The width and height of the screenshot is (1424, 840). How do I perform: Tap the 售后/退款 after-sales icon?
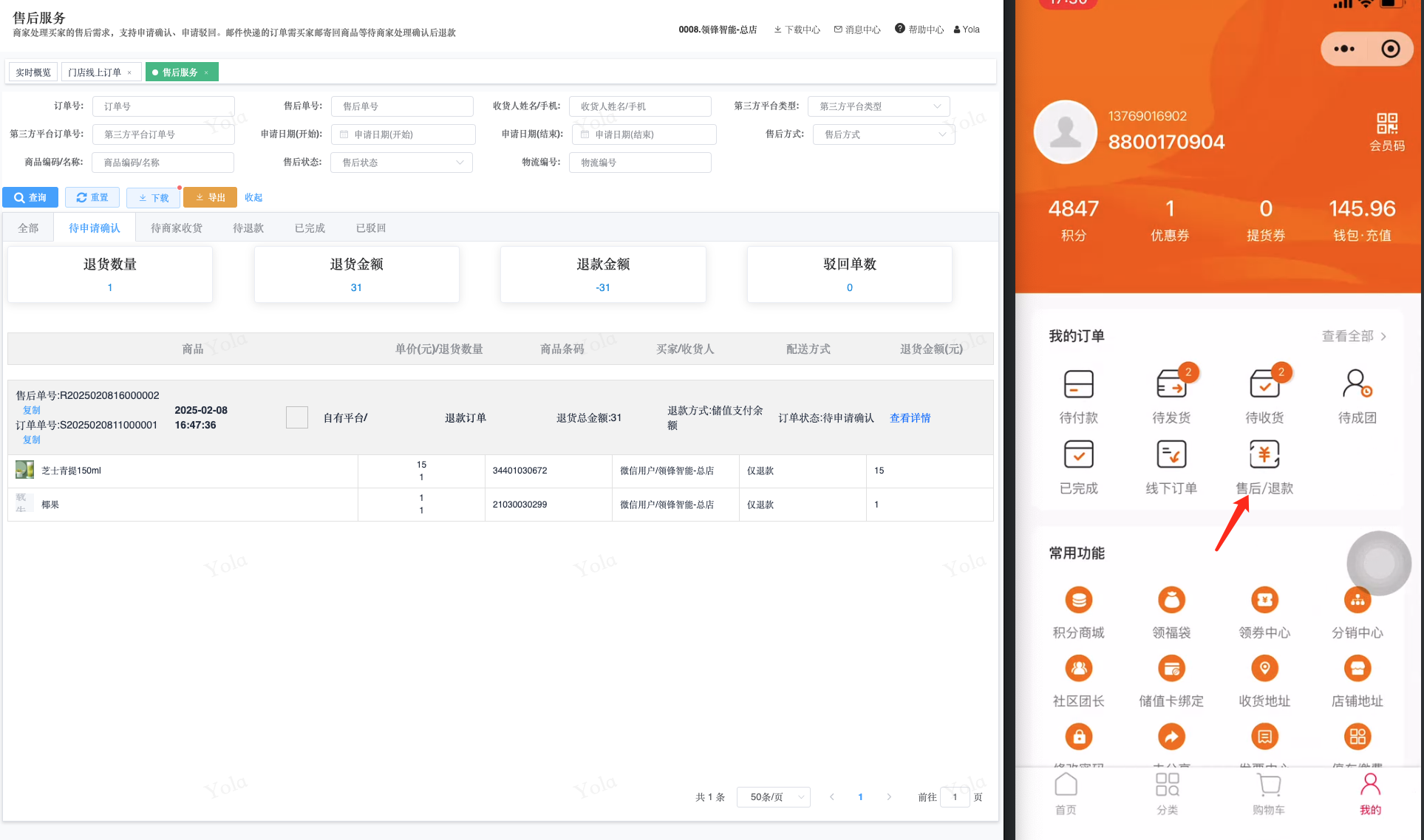tap(1264, 455)
